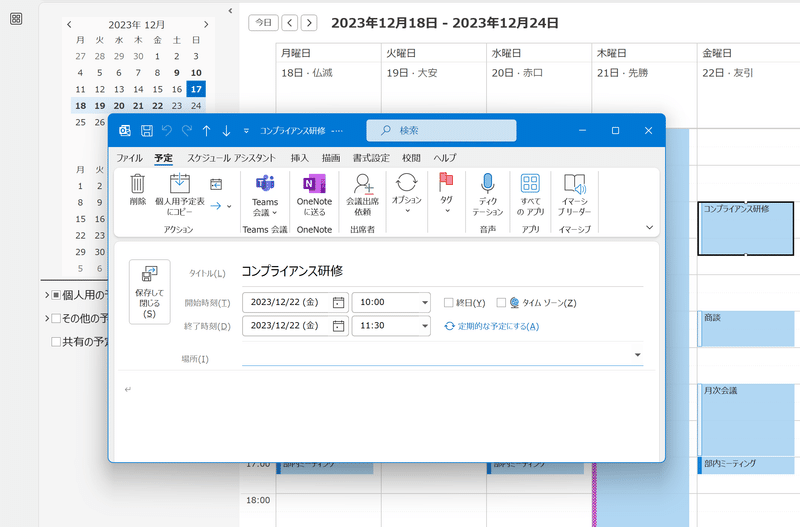The image size is (800, 527).
Task: Toggle 個人用の予定表 checkbox in folder pane
Action: coord(57,295)
